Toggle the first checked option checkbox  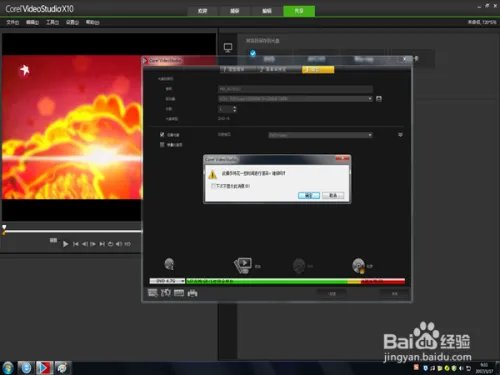(162, 134)
